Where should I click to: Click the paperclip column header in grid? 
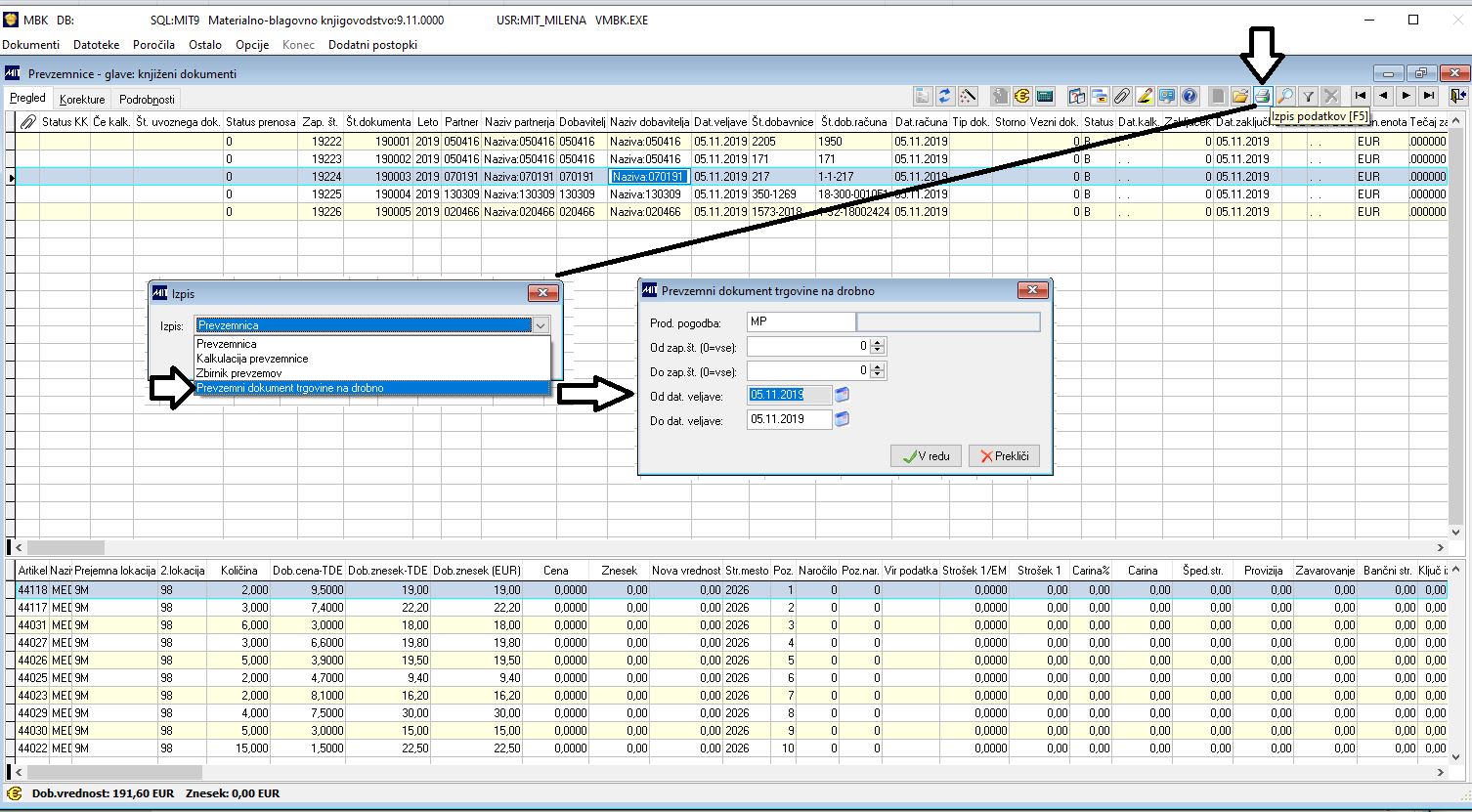point(27,121)
